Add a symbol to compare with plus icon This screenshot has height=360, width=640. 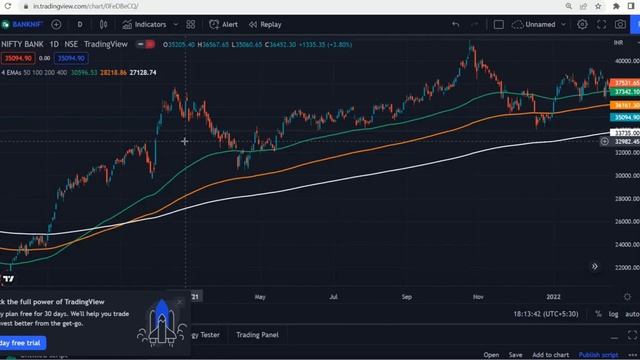coord(56,24)
